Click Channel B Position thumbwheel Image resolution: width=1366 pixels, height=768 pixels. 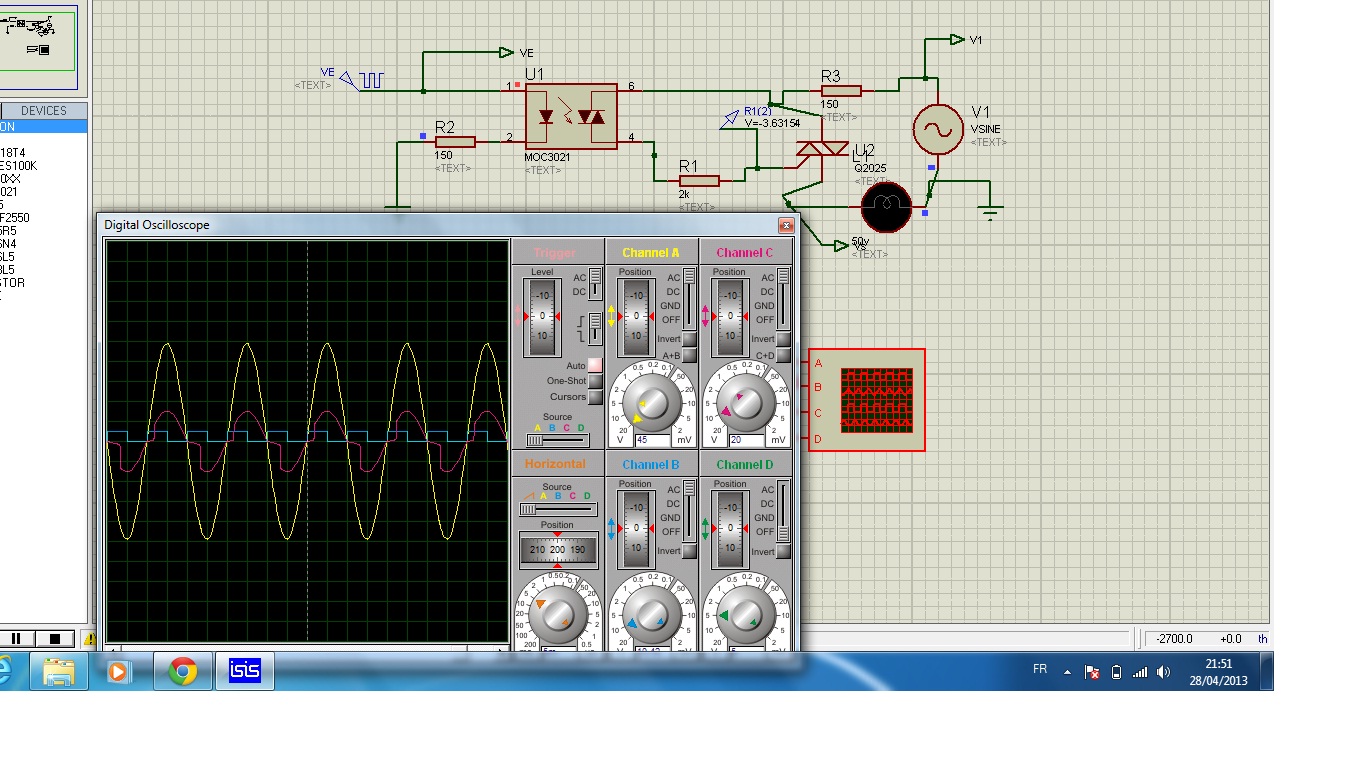pyautogui.click(x=636, y=529)
